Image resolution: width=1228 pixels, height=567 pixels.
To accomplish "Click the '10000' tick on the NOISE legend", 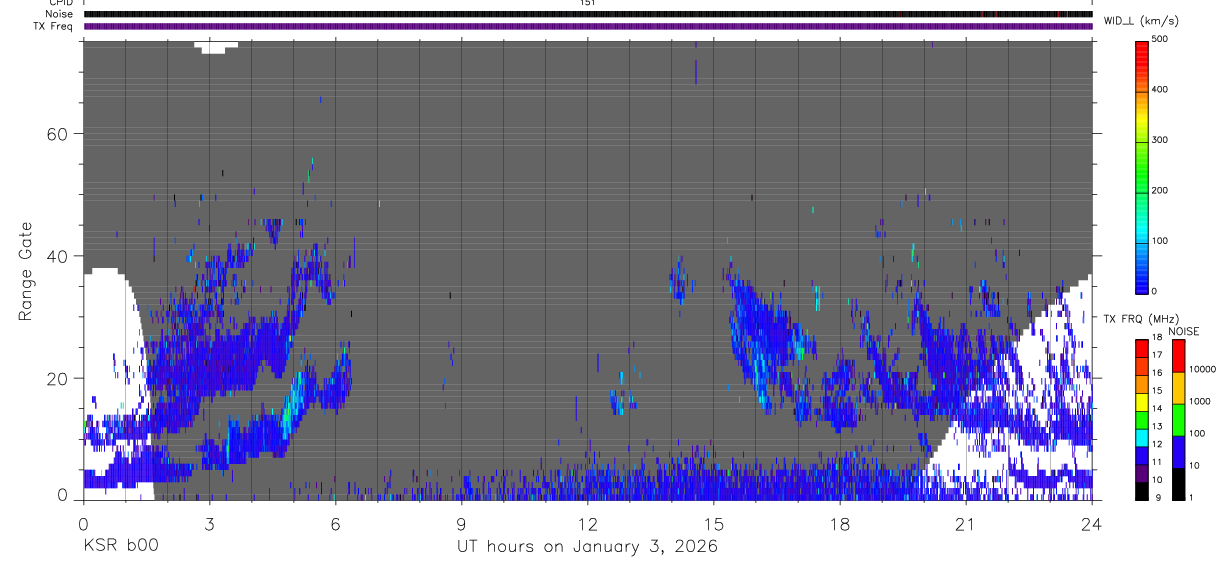I will coord(1201,369).
